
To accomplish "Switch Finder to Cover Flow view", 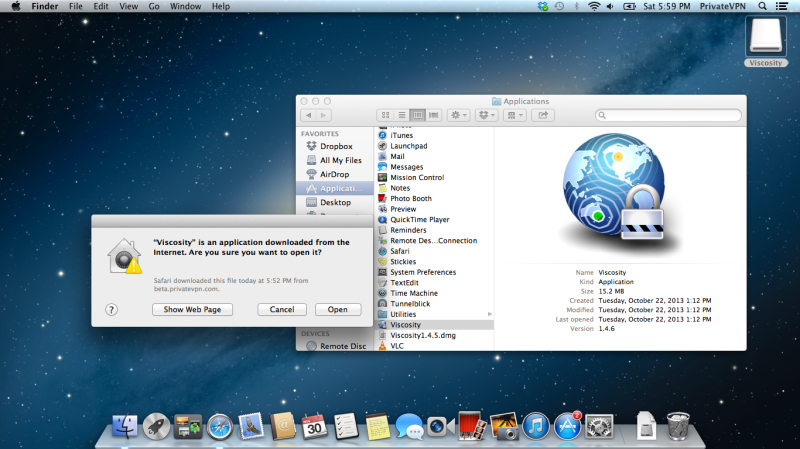I will 434,116.
